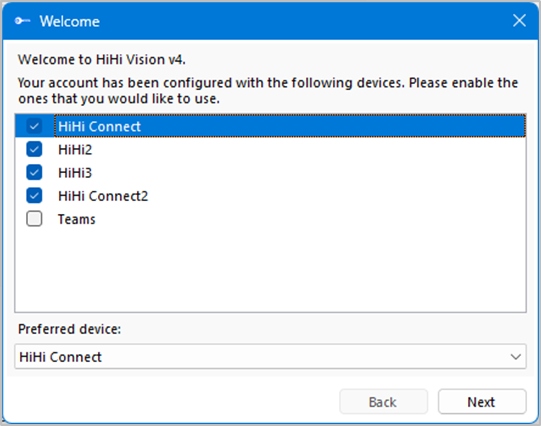Select the HiHi Connect list row label
This screenshot has width=541, height=426.
[x=99, y=127]
